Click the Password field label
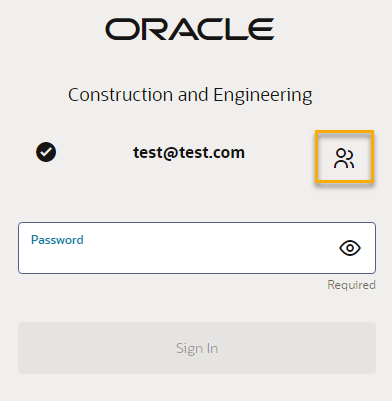The image size is (392, 401). pos(57,240)
